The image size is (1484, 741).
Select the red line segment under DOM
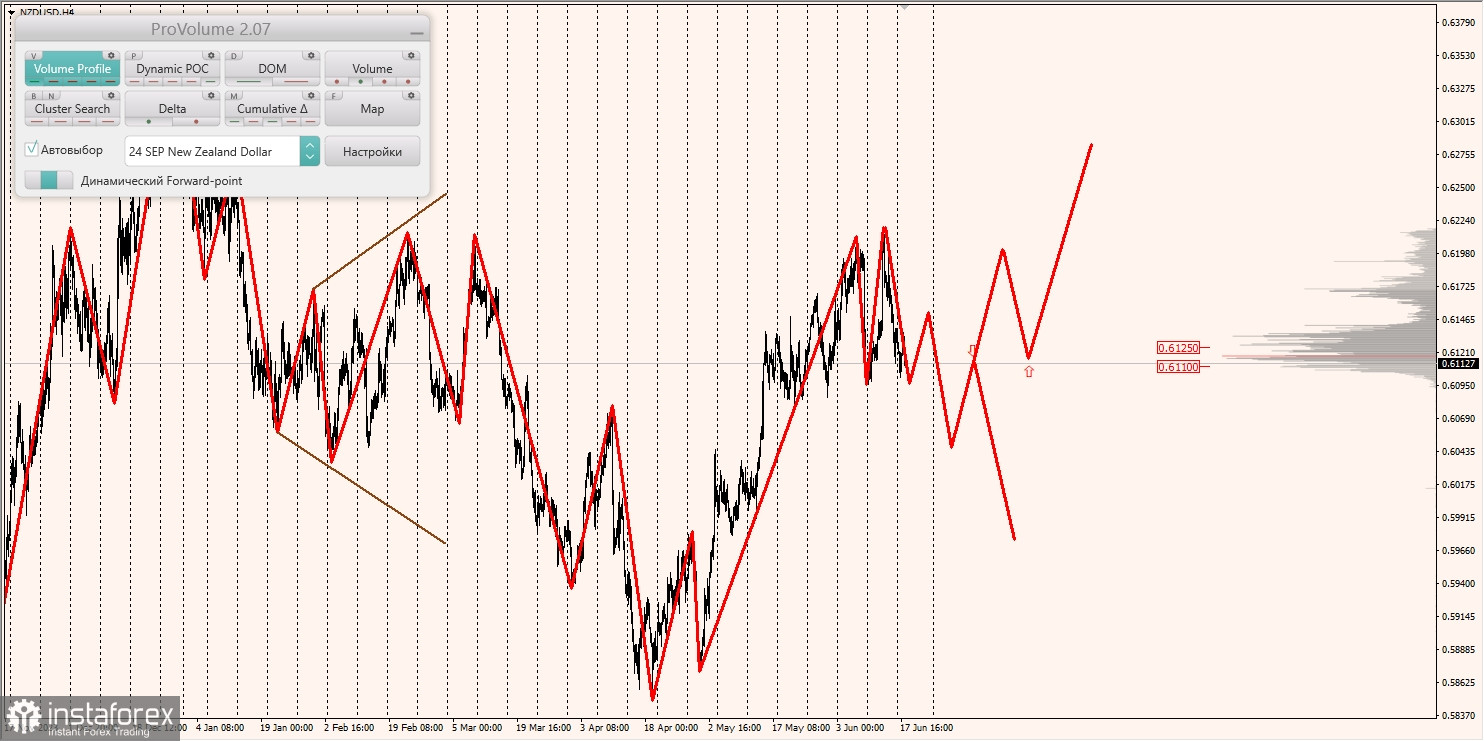pos(296,82)
